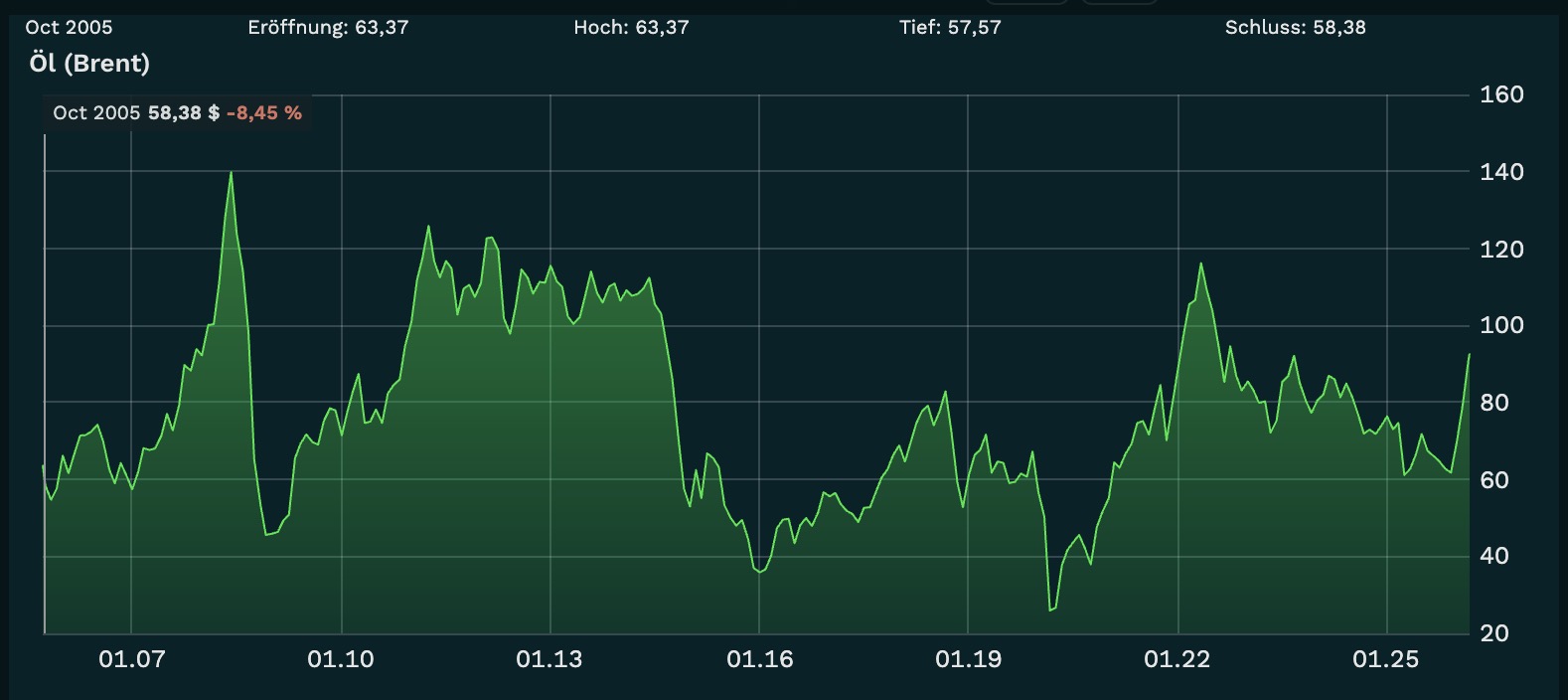Click the highest price peak near 140
This screenshot has width=1568, height=700.
click(231, 173)
